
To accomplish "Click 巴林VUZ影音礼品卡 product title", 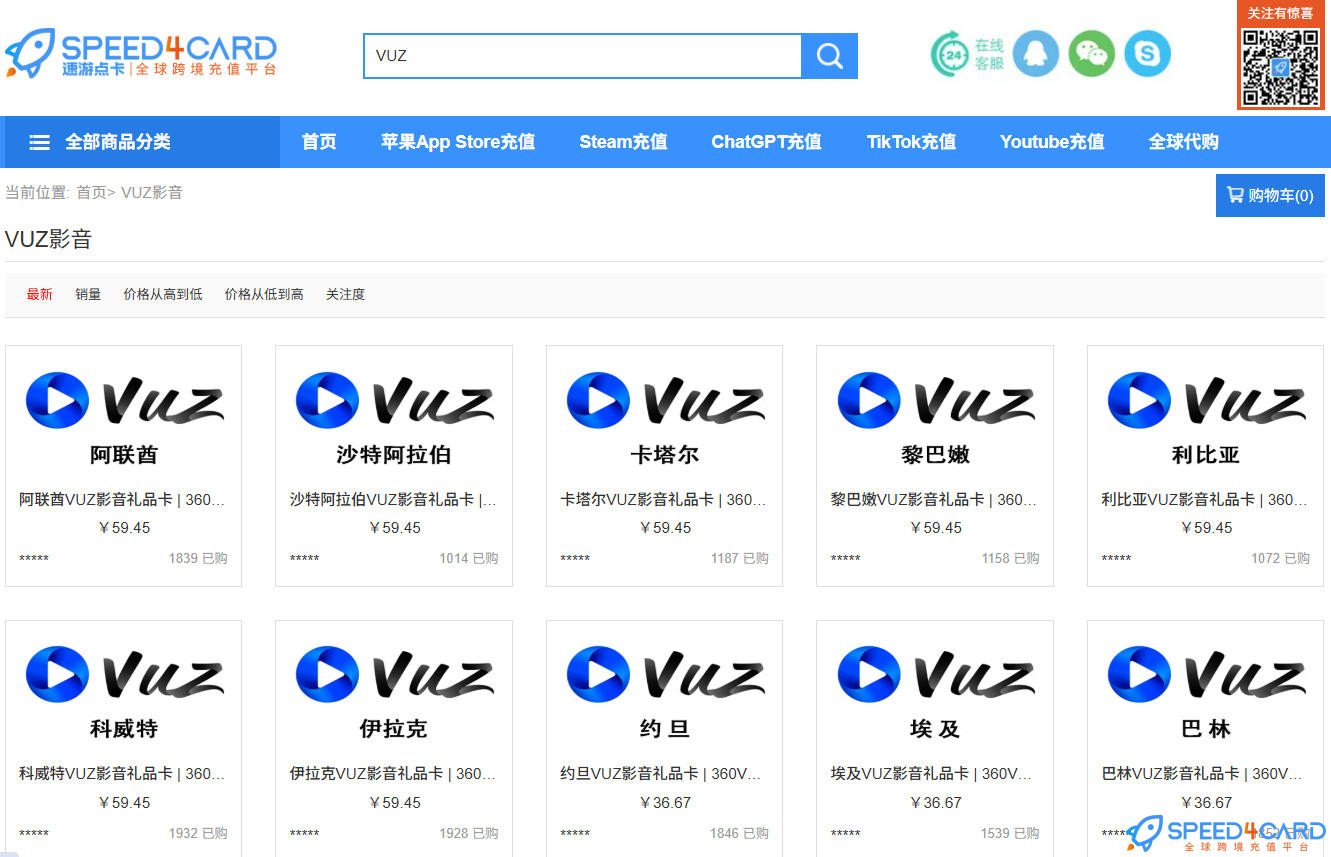I will (1202, 773).
